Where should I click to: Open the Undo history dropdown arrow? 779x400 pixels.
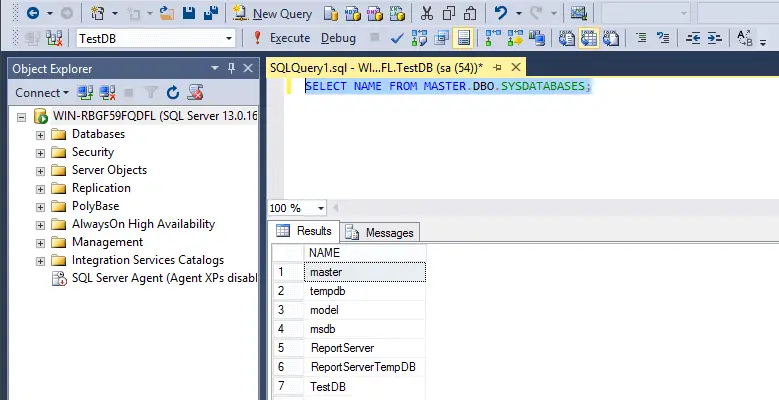tap(518, 13)
